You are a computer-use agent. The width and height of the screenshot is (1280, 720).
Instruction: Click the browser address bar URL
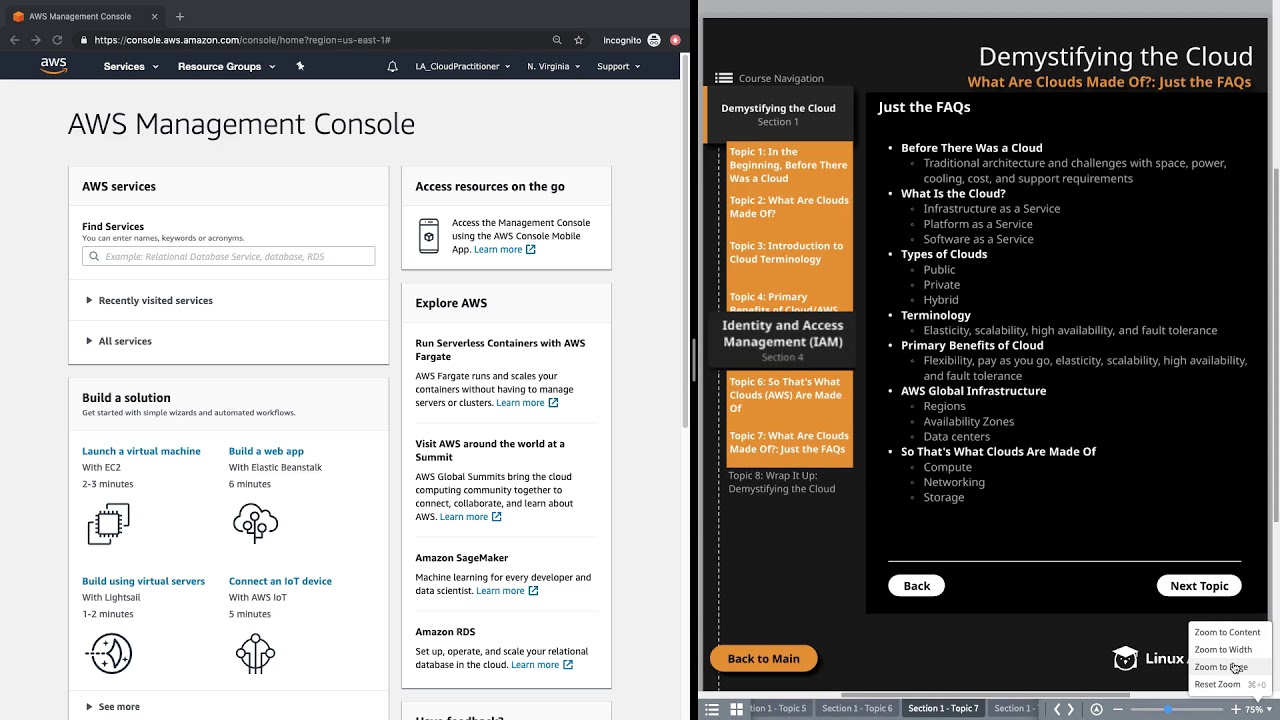tap(242, 40)
